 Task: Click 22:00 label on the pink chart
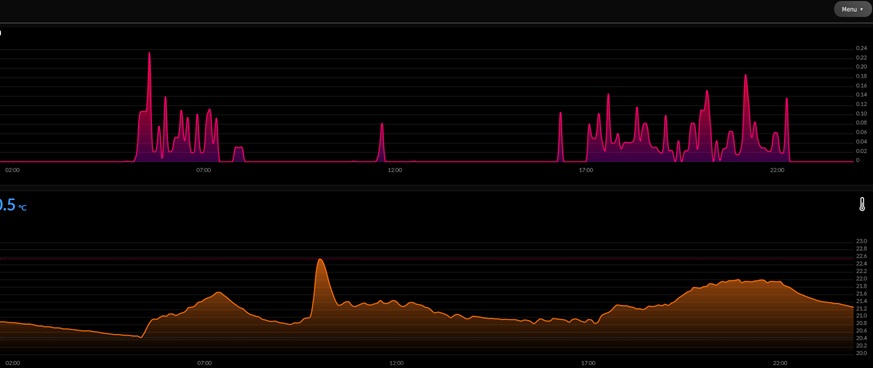pyautogui.click(x=777, y=170)
